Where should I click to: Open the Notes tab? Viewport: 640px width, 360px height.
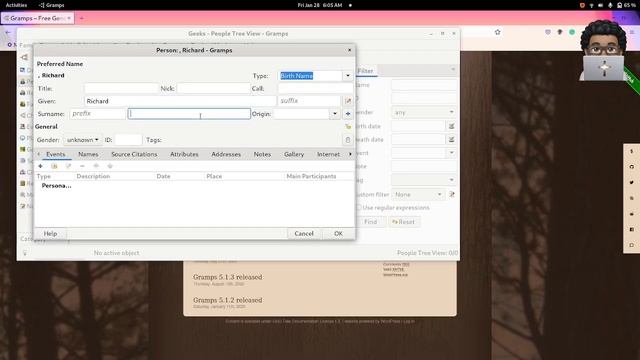[262, 154]
